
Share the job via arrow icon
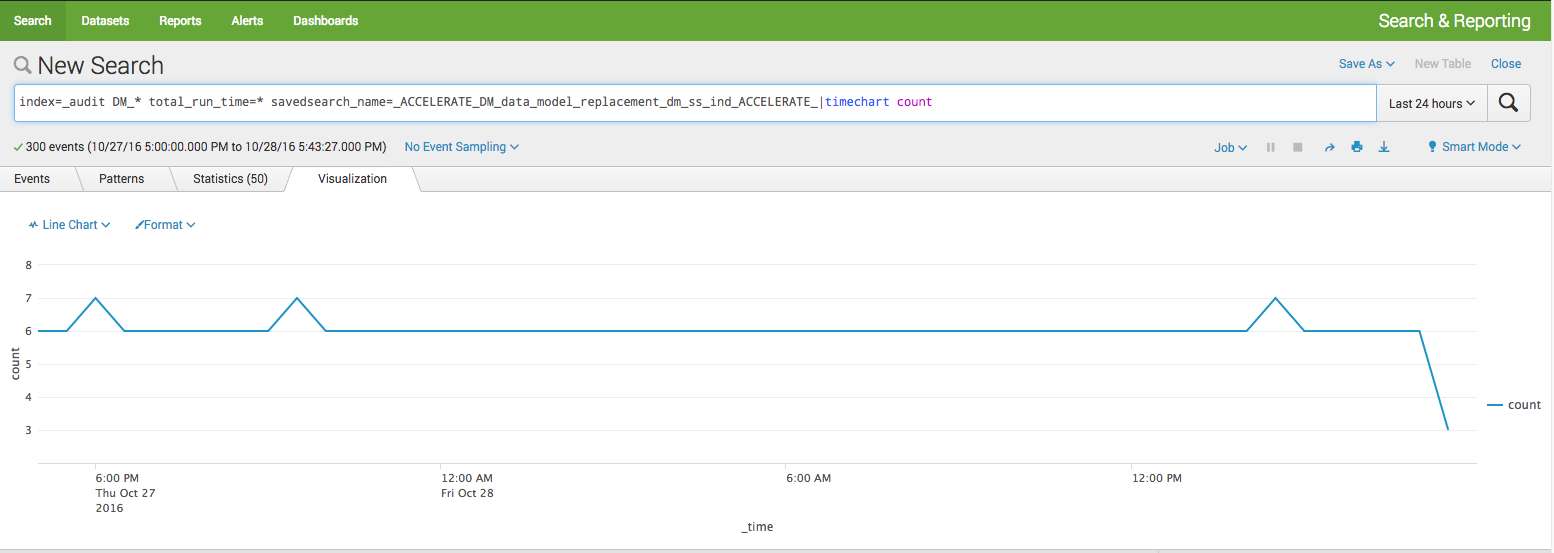click(x=1329, y=147)
